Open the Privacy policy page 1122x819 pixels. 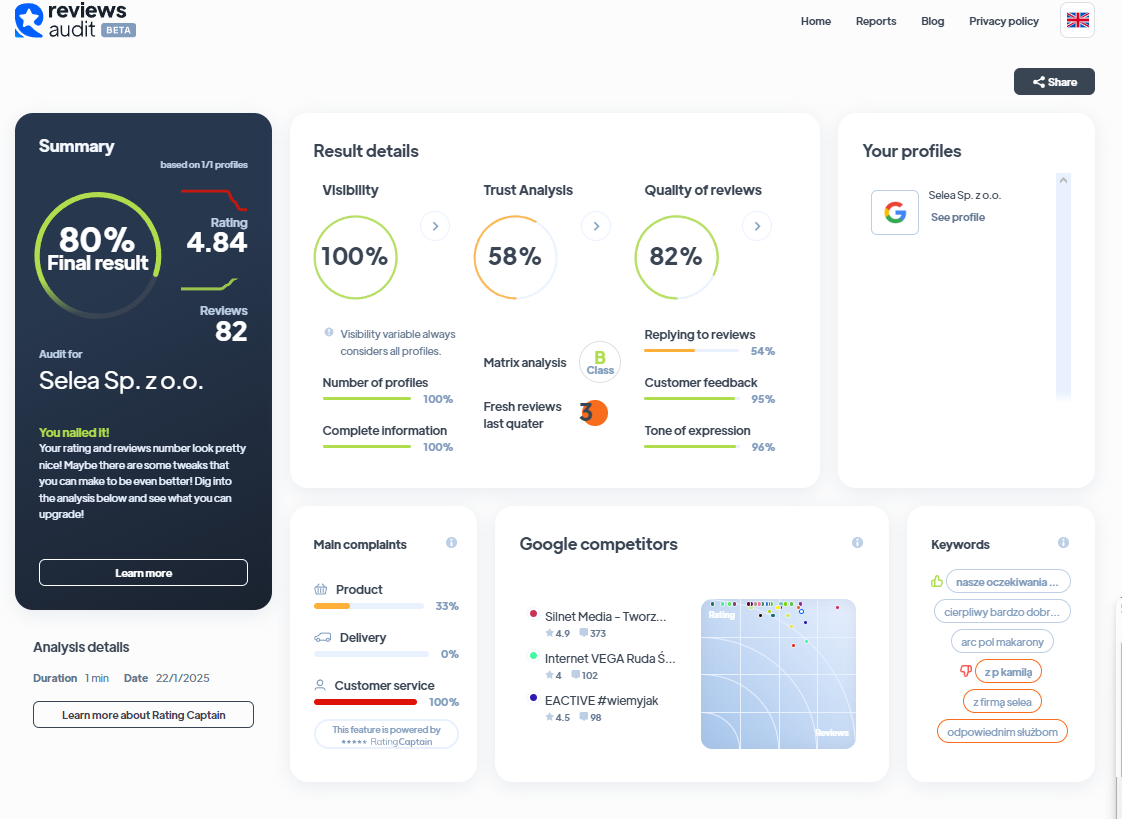(1003, 21)
